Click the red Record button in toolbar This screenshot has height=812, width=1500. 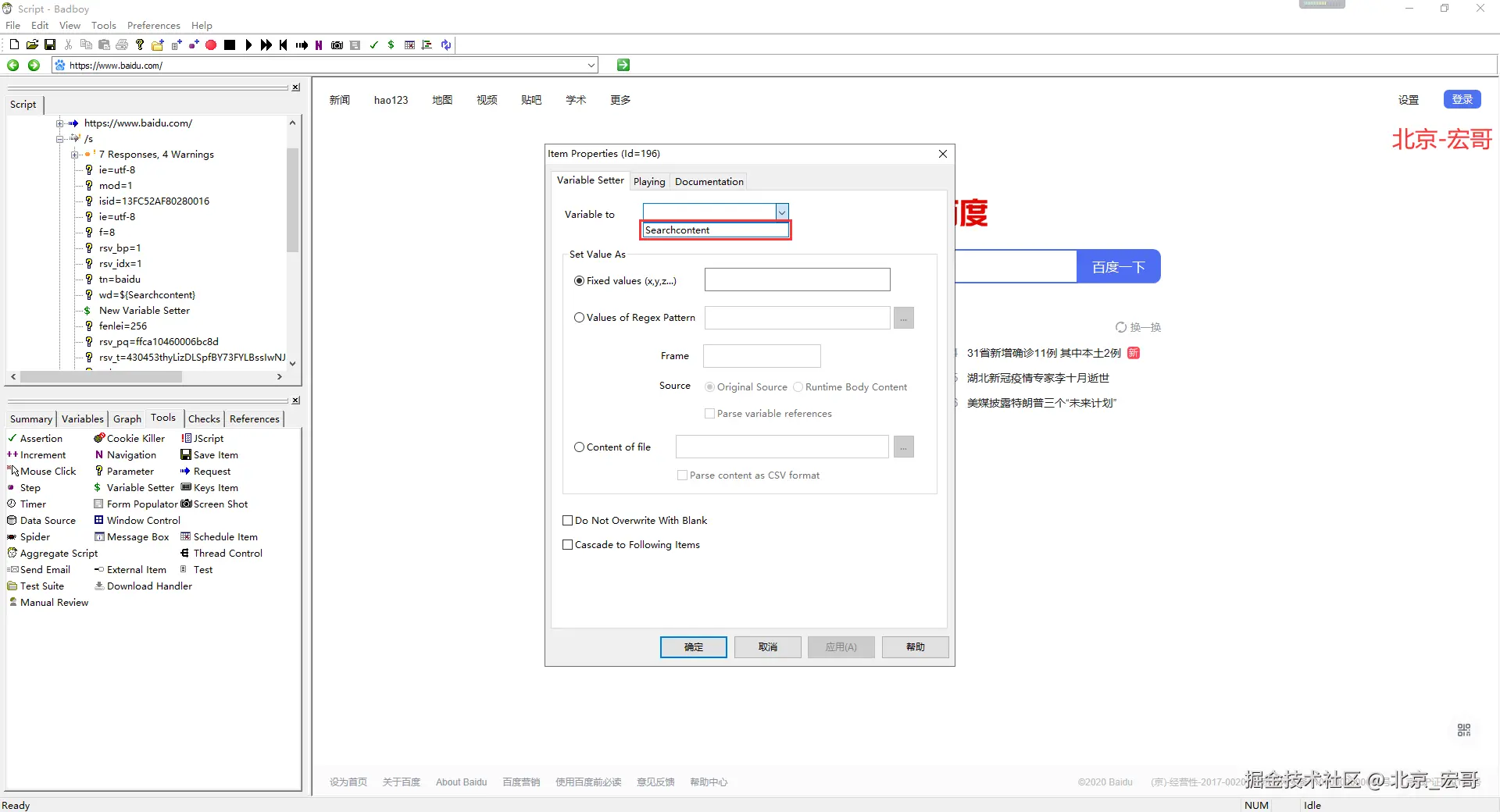(211, 45)
